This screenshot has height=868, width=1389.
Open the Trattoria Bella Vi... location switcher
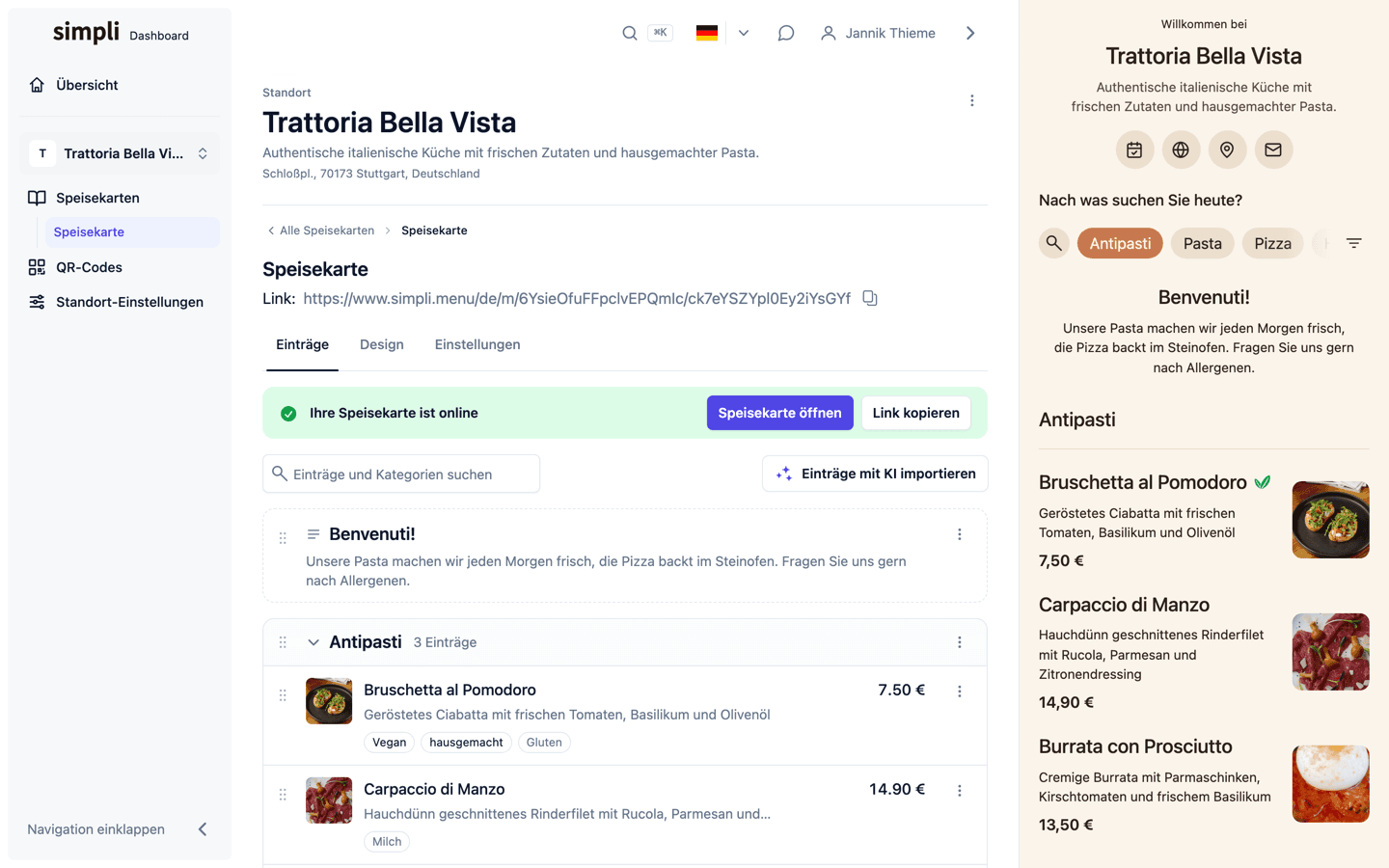pyautogui.click(x=120, y=153)
